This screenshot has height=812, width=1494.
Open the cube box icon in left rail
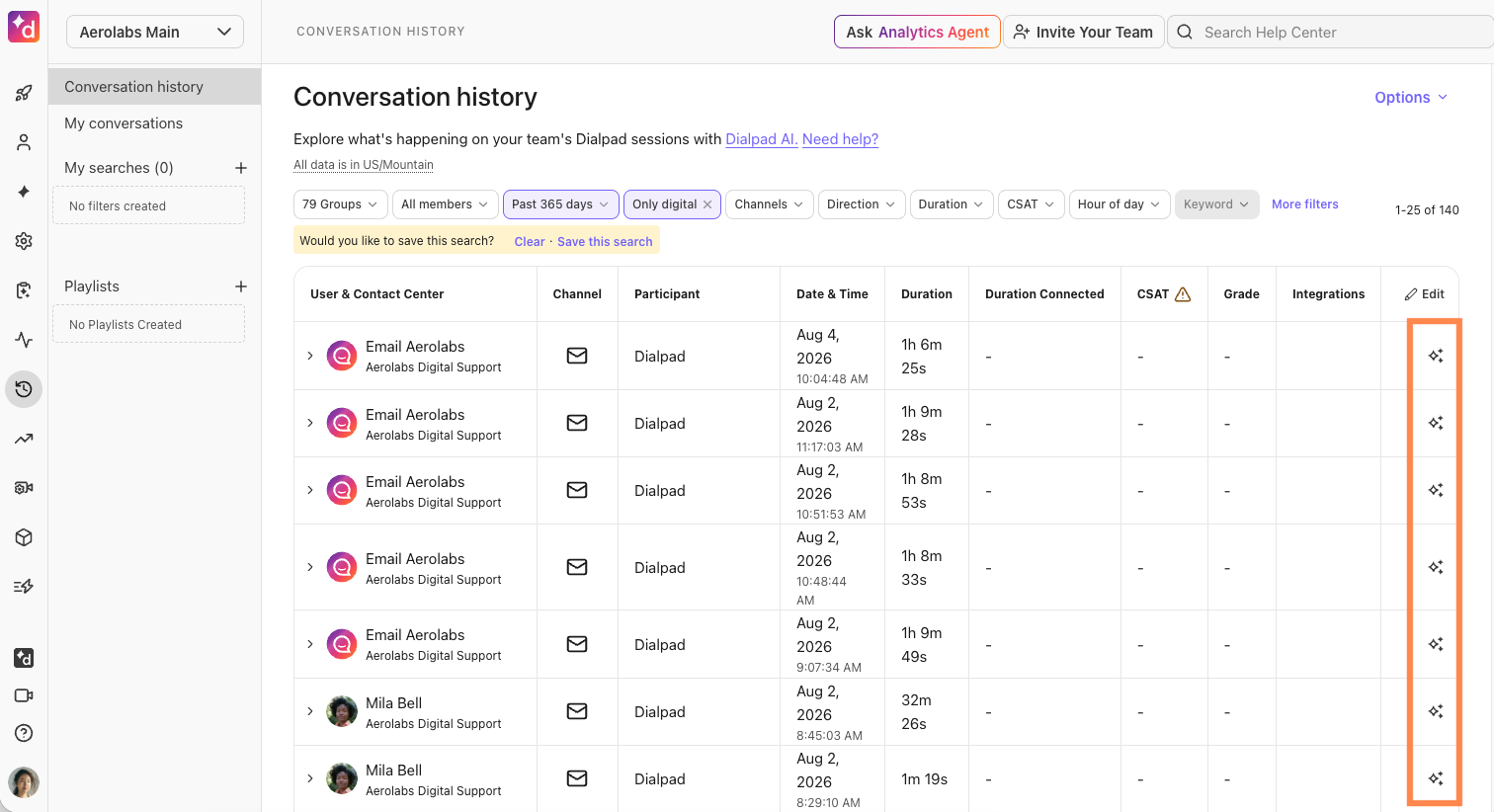(x=24, y=537)
